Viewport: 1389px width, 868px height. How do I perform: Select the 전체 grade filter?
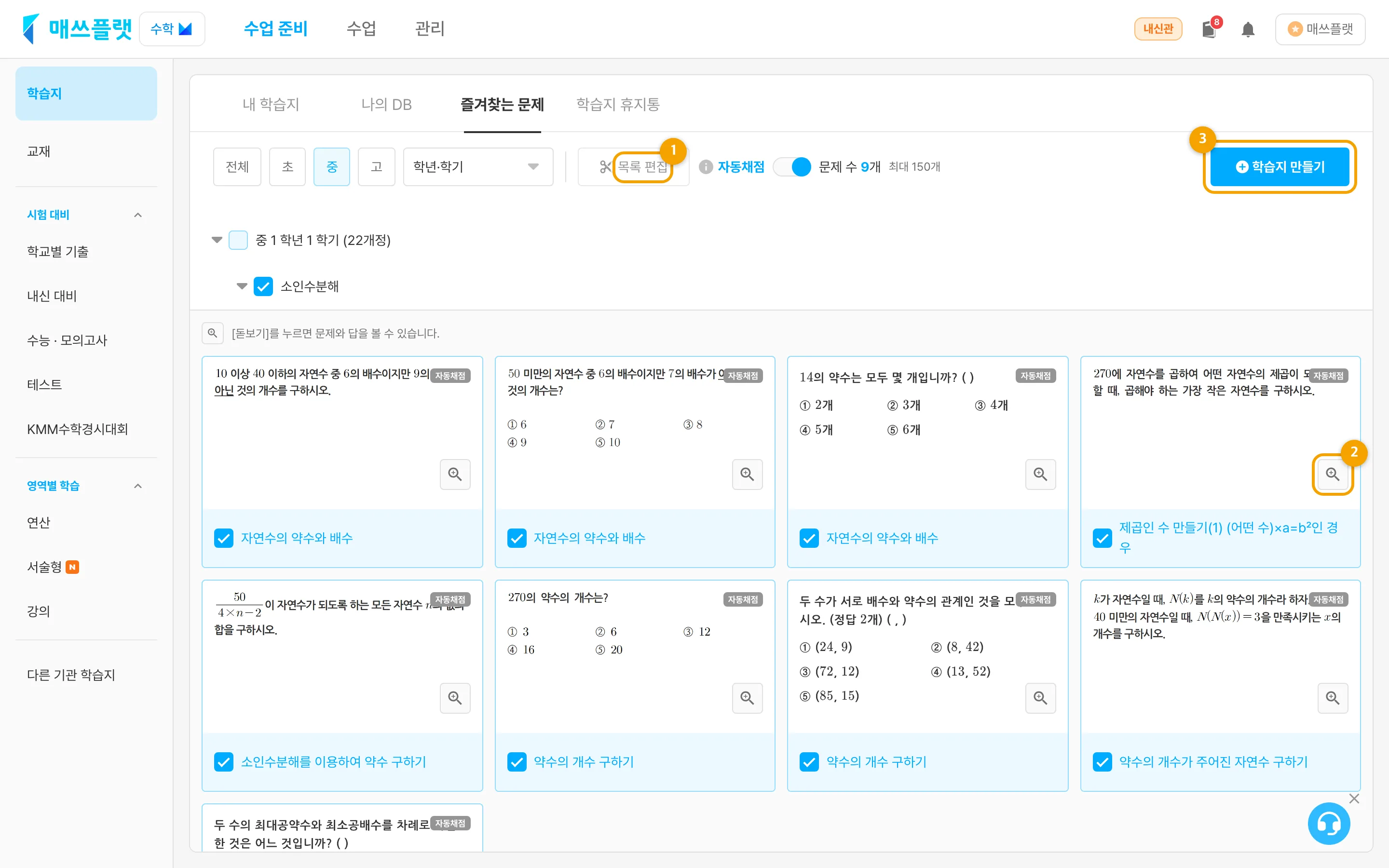[237, 167]
